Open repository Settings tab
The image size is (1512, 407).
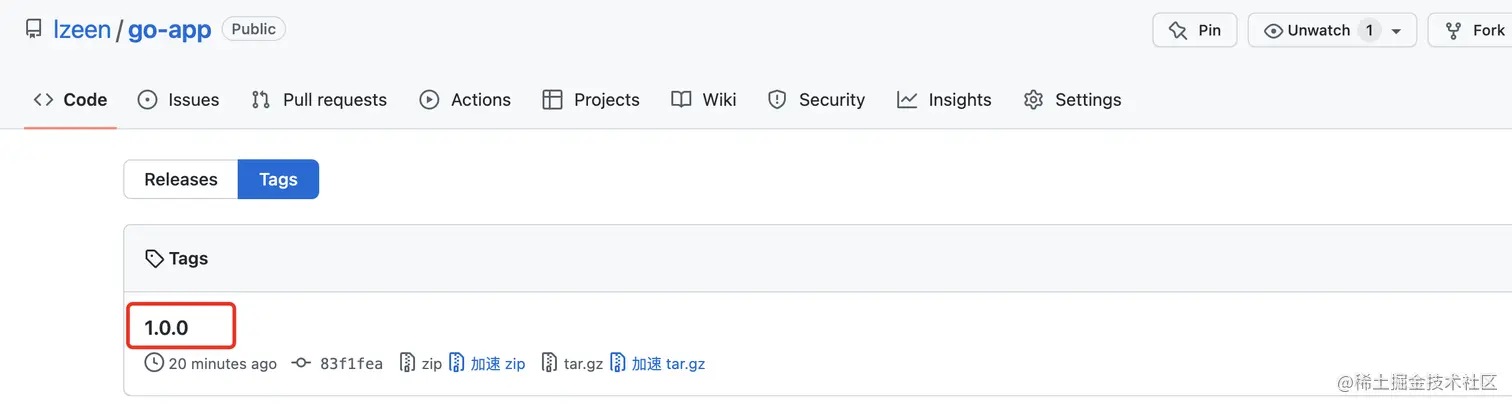coord(1072,100)
